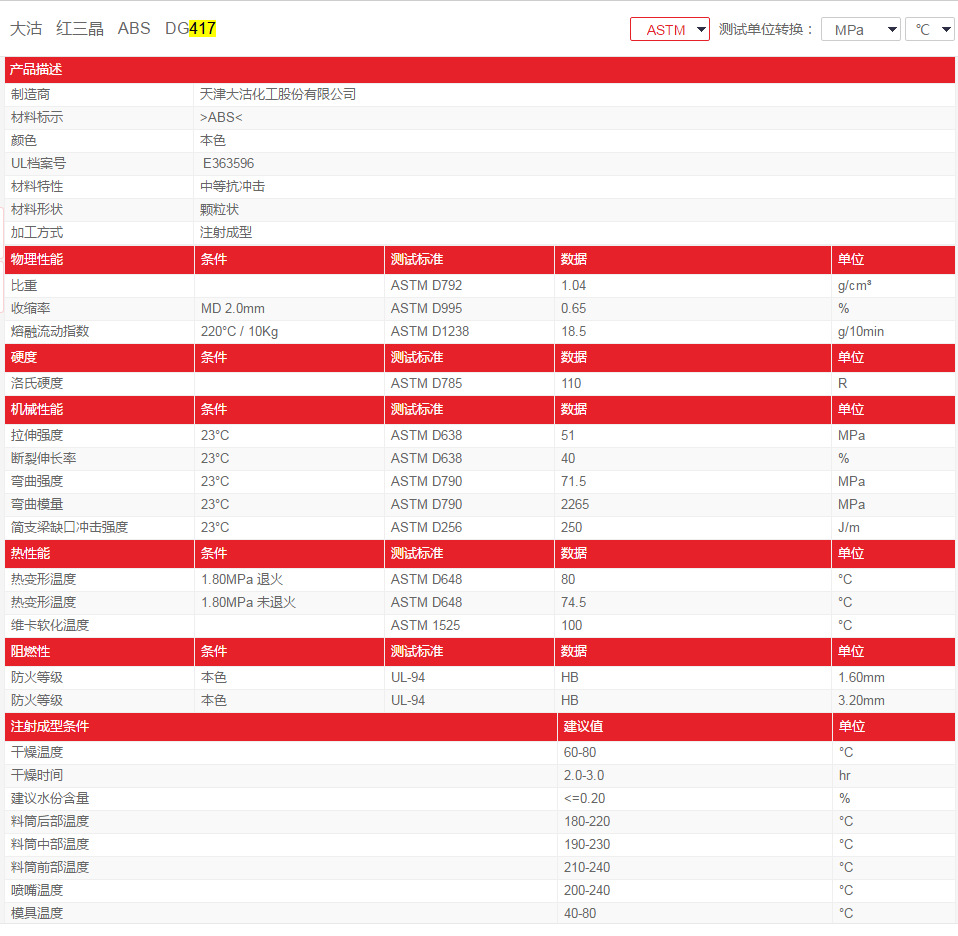Click shrinkage value 0.65
The image size is (958, 936).
point(573,309)
